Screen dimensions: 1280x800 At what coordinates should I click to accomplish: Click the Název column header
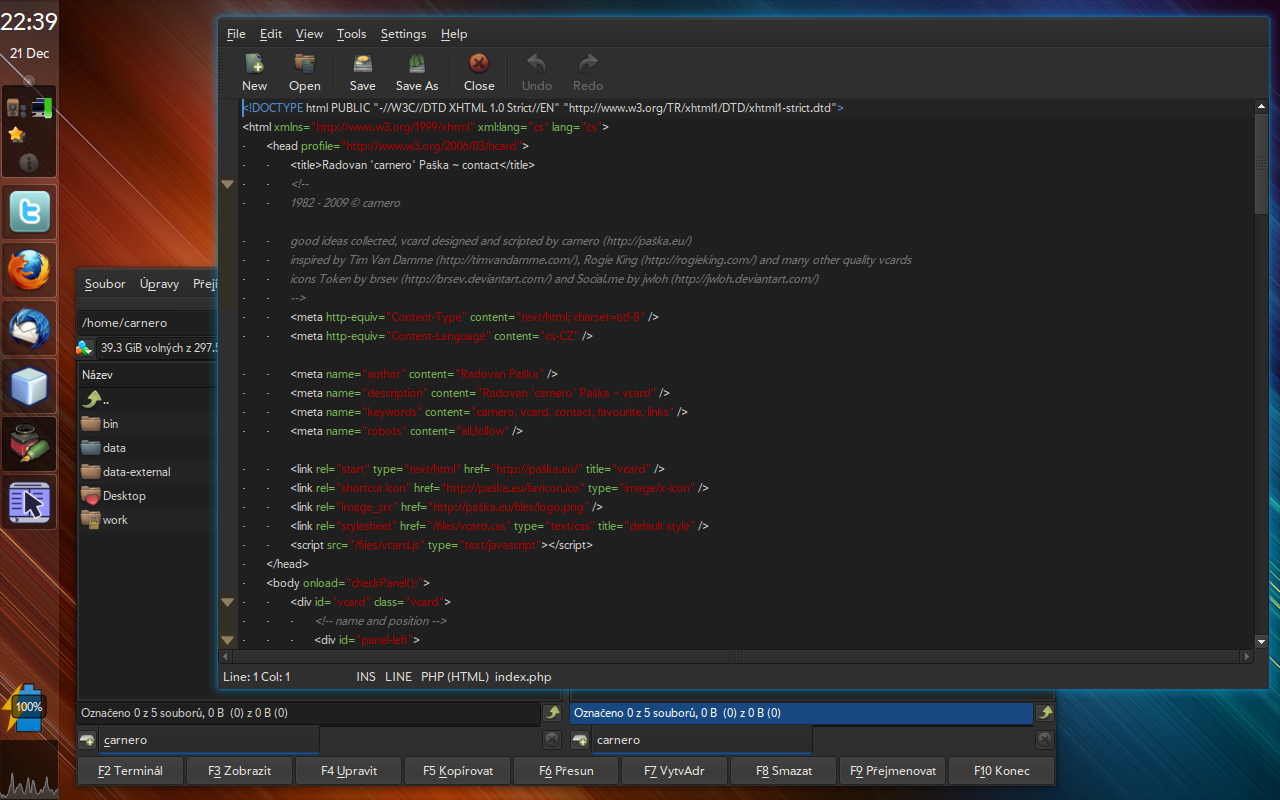[147, 375]
